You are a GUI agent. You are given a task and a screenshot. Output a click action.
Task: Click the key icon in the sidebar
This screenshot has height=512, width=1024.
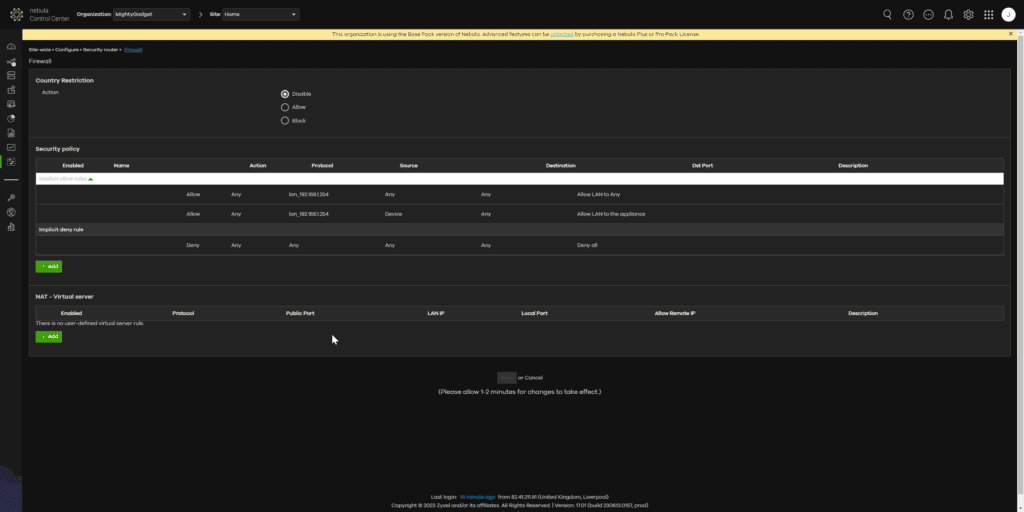(x=11, y=198)
